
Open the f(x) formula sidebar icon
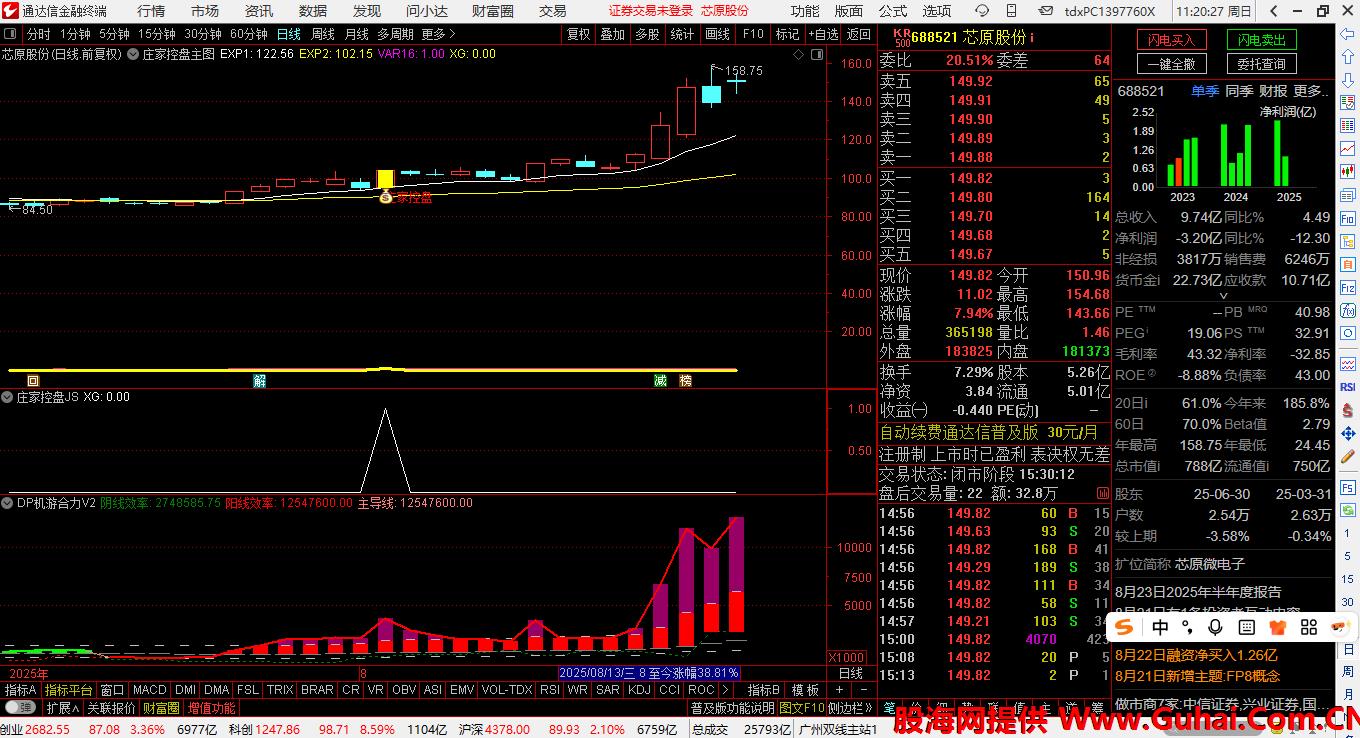pyautogui.click(x=1347, y=310)
